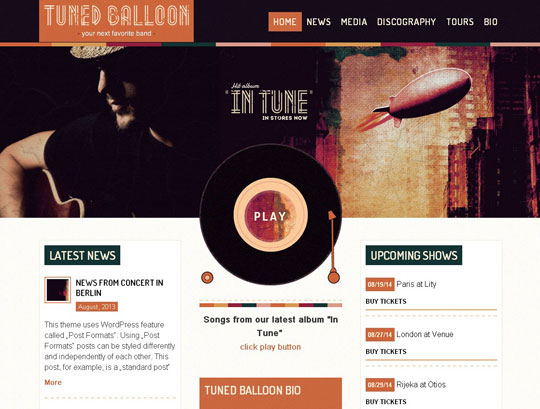Open News From Concert in Berlin headline

click(119, 288)
